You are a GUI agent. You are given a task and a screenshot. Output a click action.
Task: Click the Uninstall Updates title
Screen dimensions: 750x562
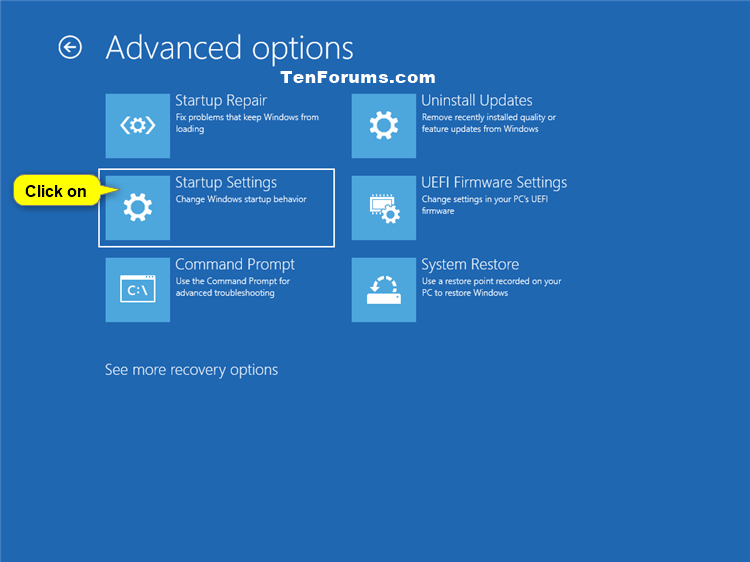(x=477, y=101)
